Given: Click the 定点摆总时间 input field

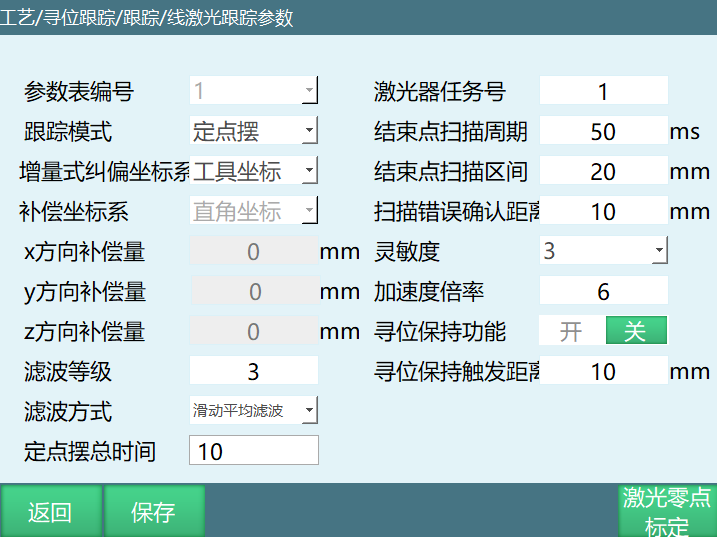Looking at the screenshot, I should 253,451.
